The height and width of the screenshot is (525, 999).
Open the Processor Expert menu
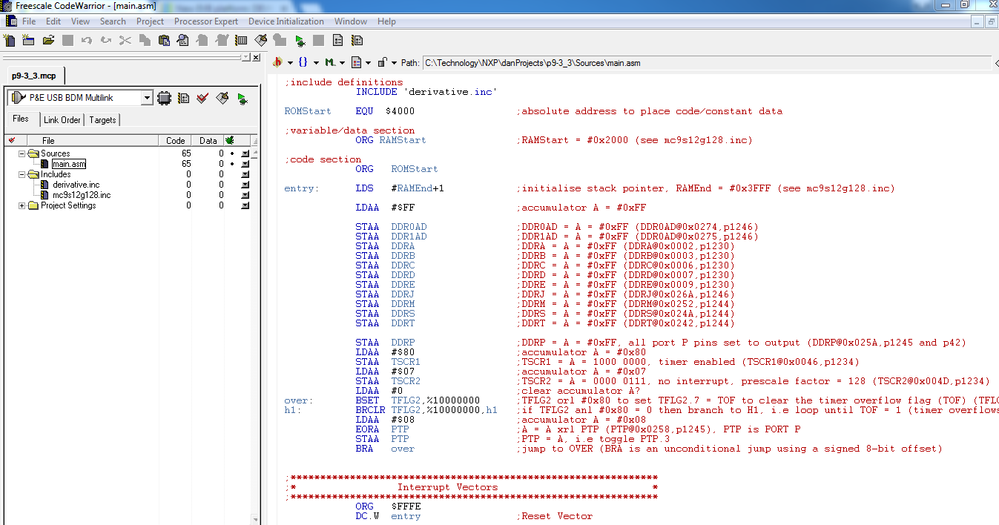coord(206,21)
